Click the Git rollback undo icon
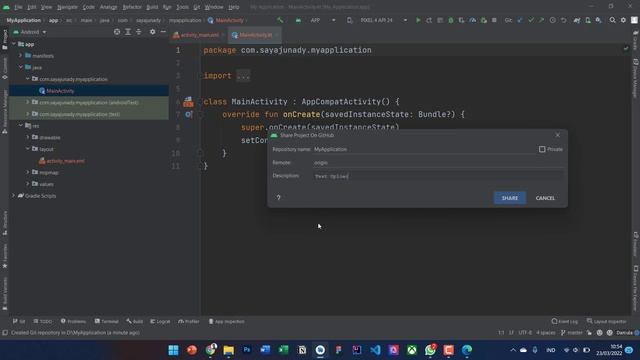Screen dimensions: 640x360 563,20
